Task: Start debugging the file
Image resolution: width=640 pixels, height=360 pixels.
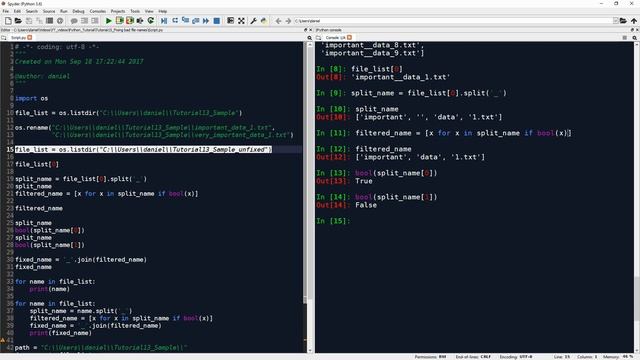Action: pyautogui.click(x=164, y=20)
